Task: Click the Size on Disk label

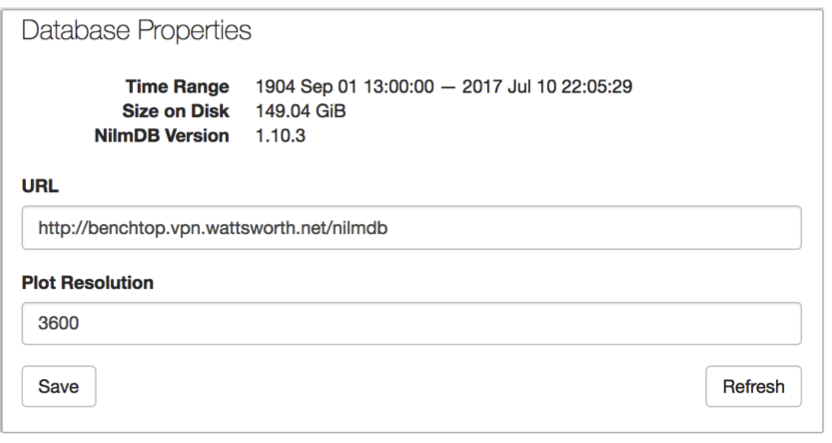Action: (176, 111)
